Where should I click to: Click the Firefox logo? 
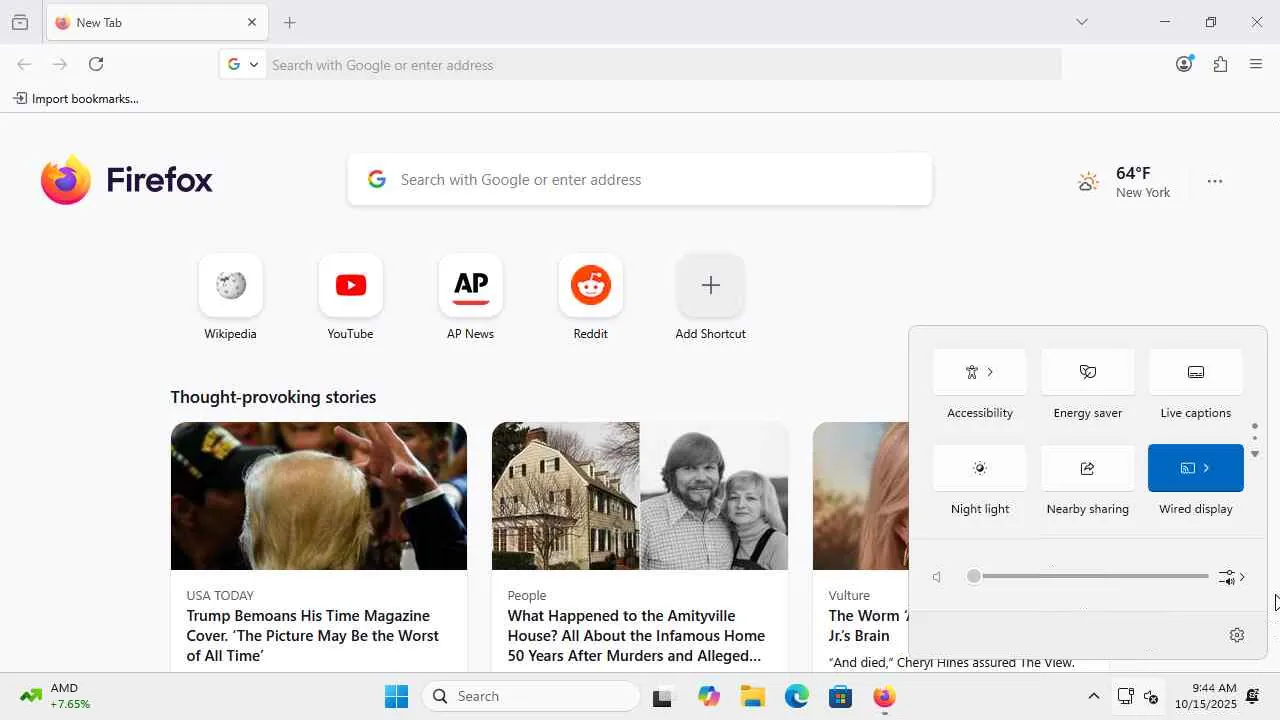point(127,180)
